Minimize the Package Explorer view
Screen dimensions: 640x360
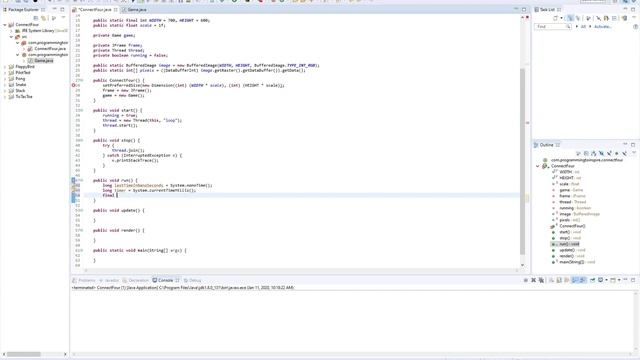pos(54,9)
